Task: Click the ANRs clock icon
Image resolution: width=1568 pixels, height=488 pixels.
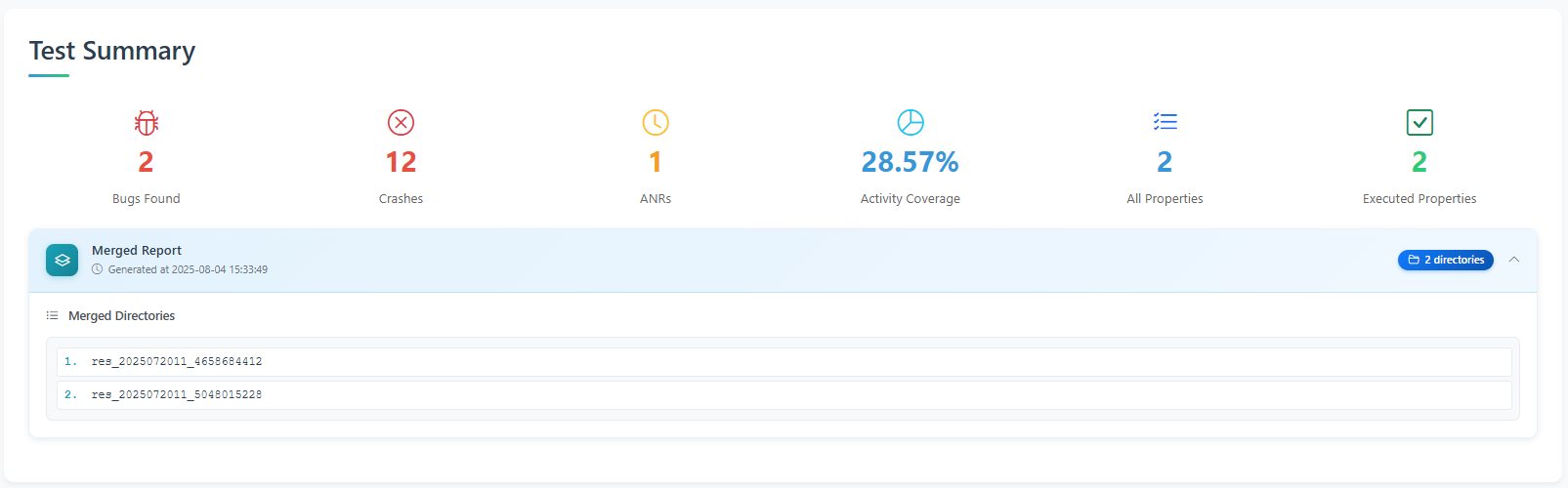Action: (656, 123)
